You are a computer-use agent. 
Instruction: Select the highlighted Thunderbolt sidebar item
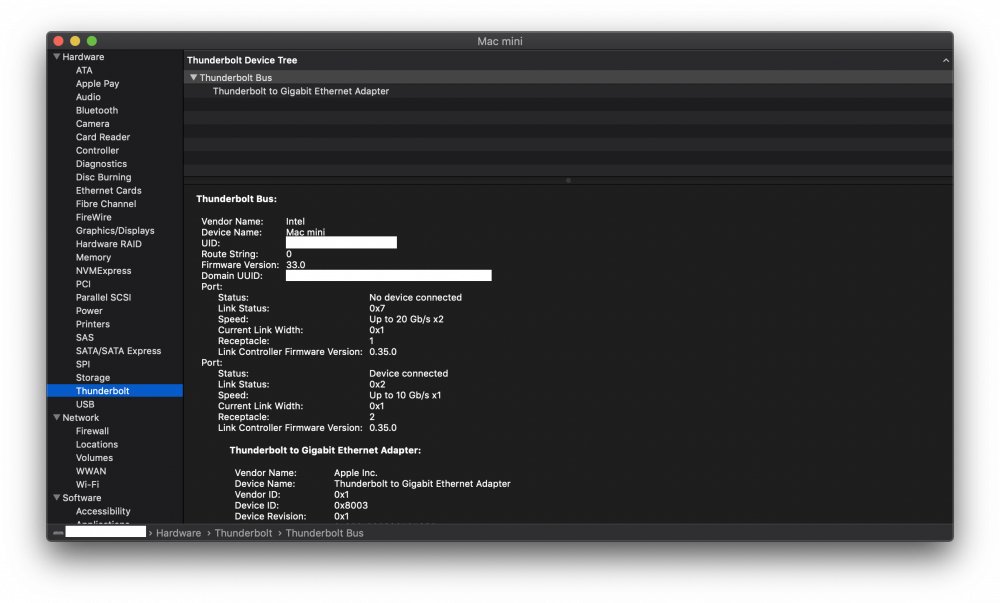[115, 391]
